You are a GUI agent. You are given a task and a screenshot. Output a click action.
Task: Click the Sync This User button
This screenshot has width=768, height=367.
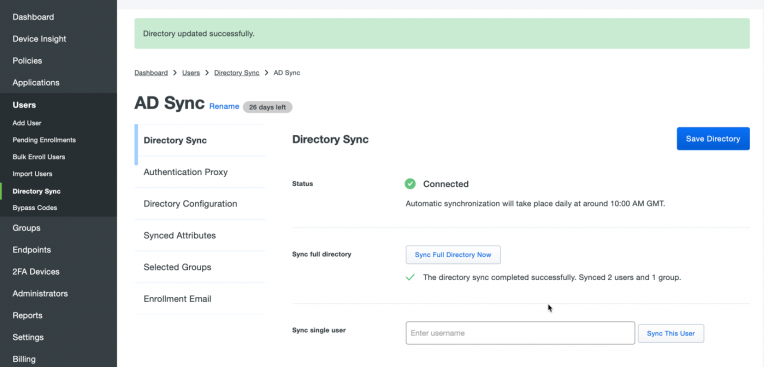coord(671,333)
